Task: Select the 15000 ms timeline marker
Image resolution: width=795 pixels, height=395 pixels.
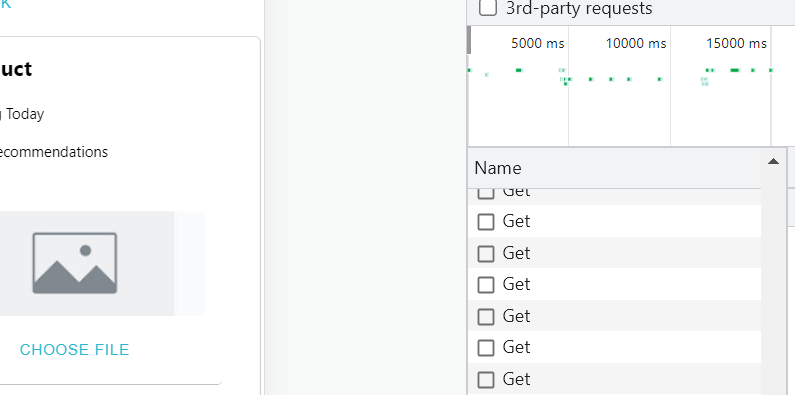Action: pyautogui.click(x=736, y=44)
